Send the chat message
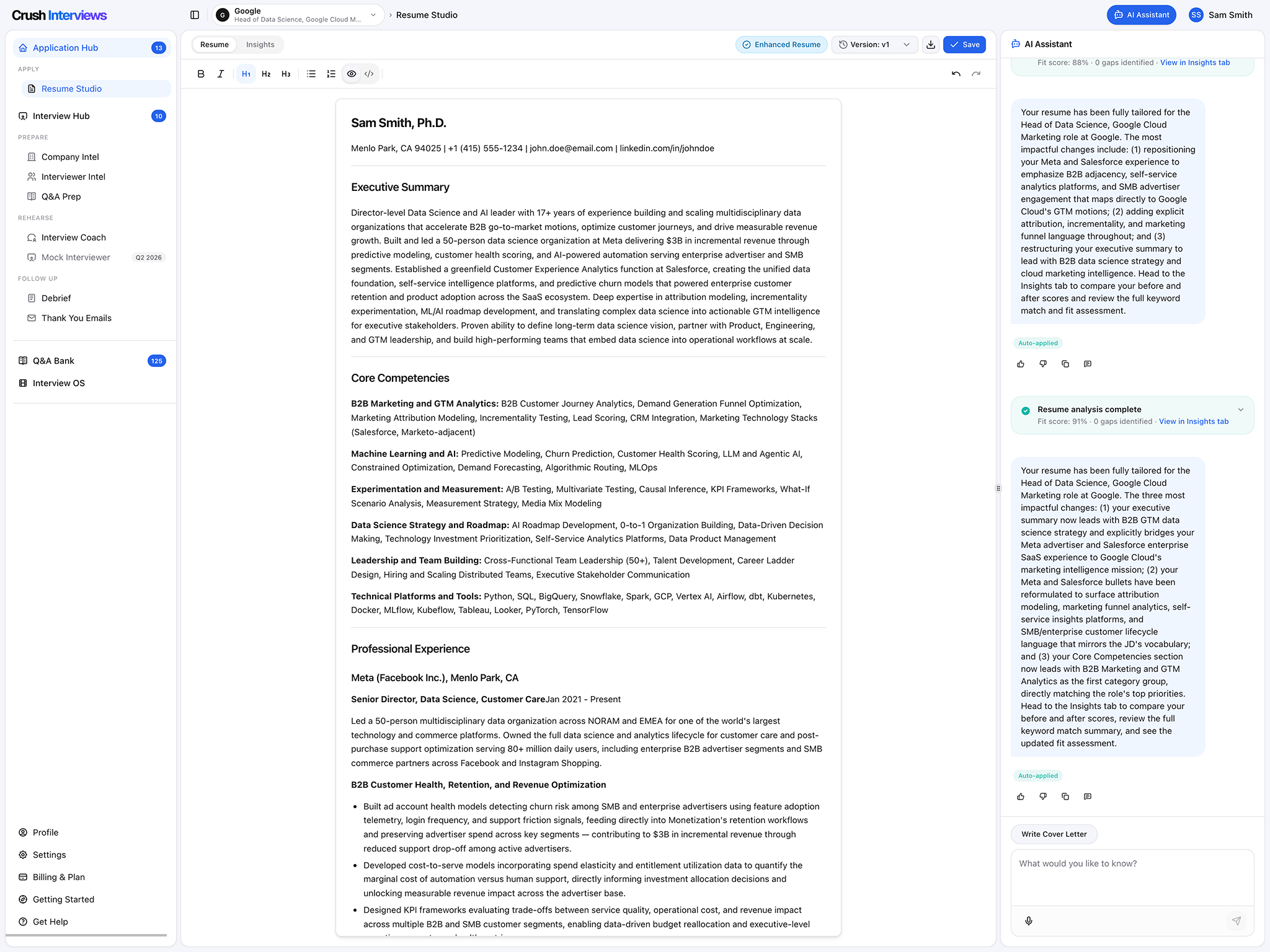This screenshot has height=952, width=1270. [x=1237, y=921]
